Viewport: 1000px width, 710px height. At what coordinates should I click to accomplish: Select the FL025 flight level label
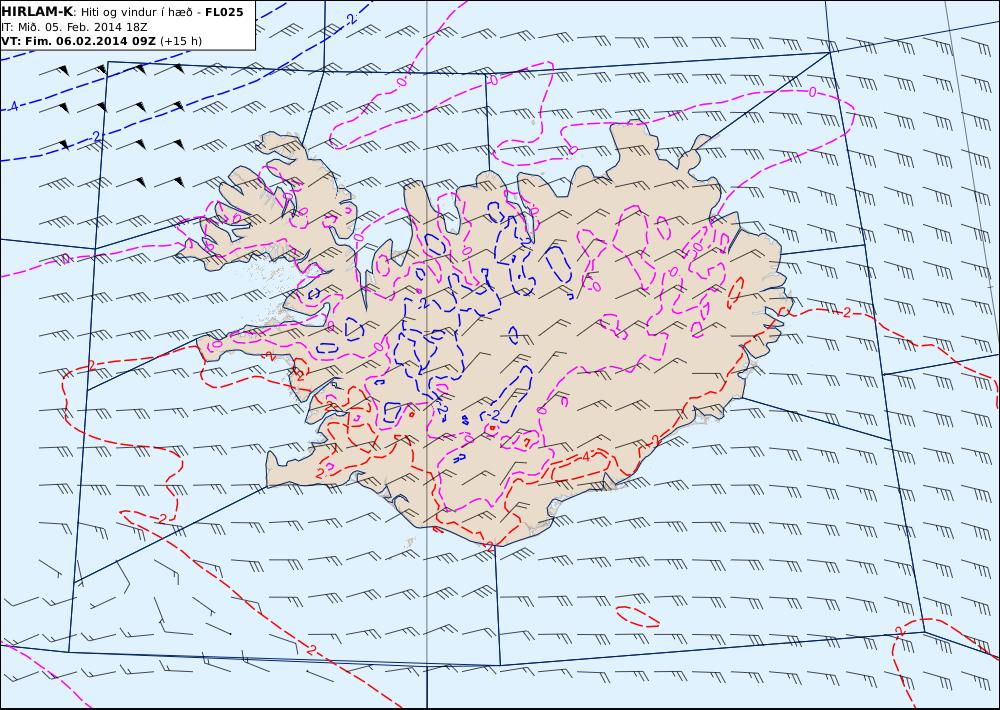coord(224,12)
